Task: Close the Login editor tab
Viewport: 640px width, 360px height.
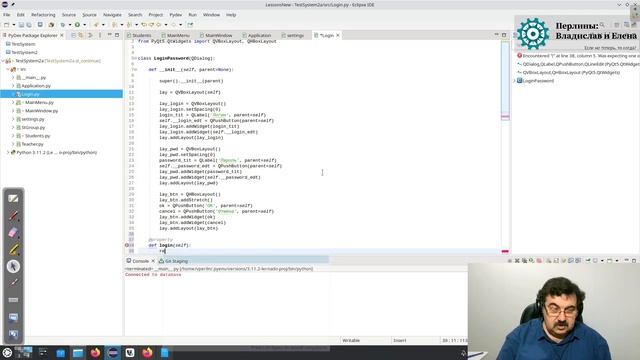Action: 338,36
